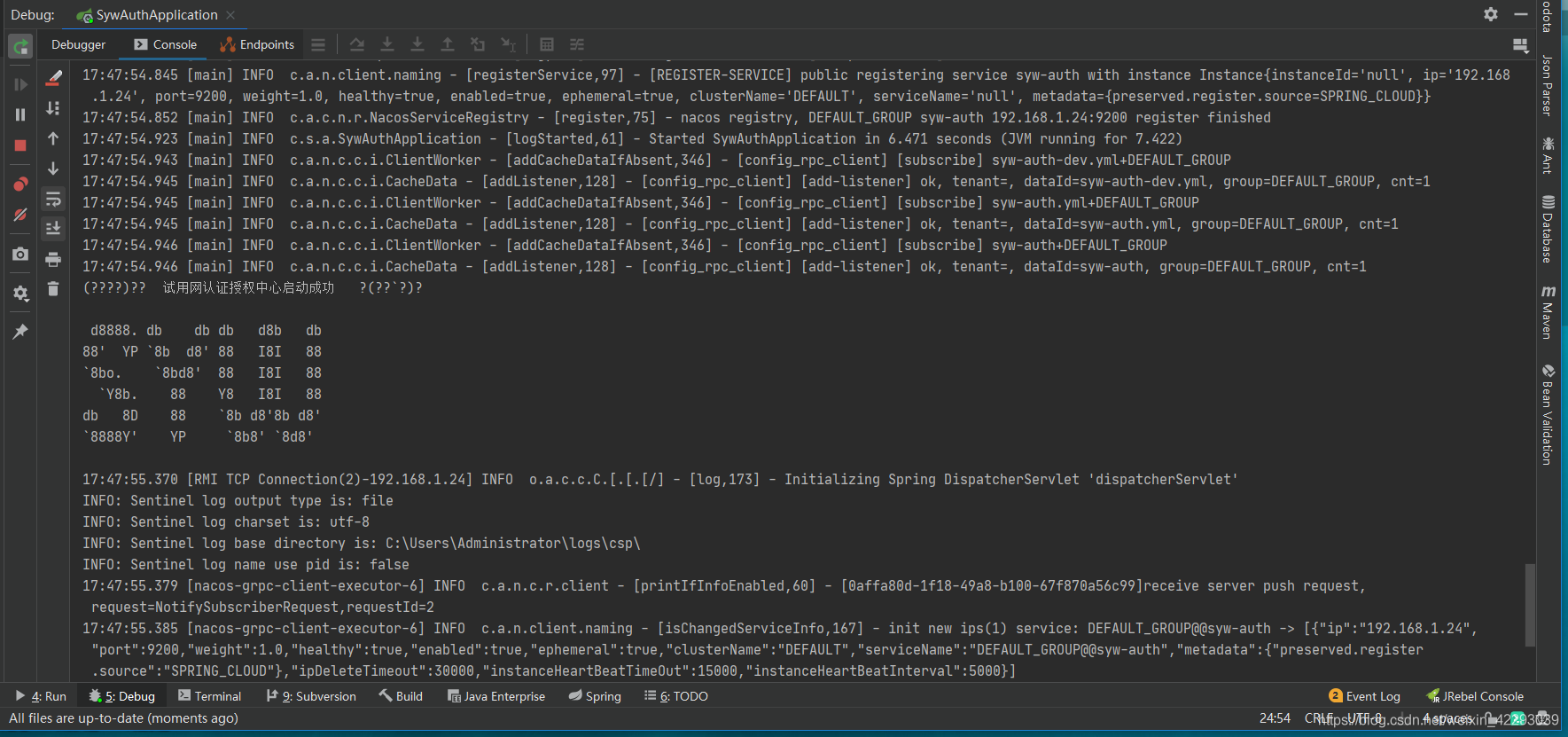Open the Database side panel
Screen dimensions: 1568x737
click(x=1548, y=229)
